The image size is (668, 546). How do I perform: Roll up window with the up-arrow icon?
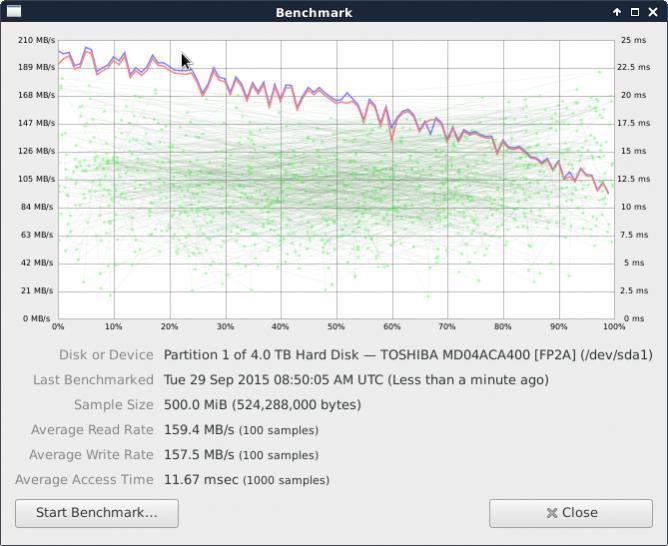(x=617, y=12)
